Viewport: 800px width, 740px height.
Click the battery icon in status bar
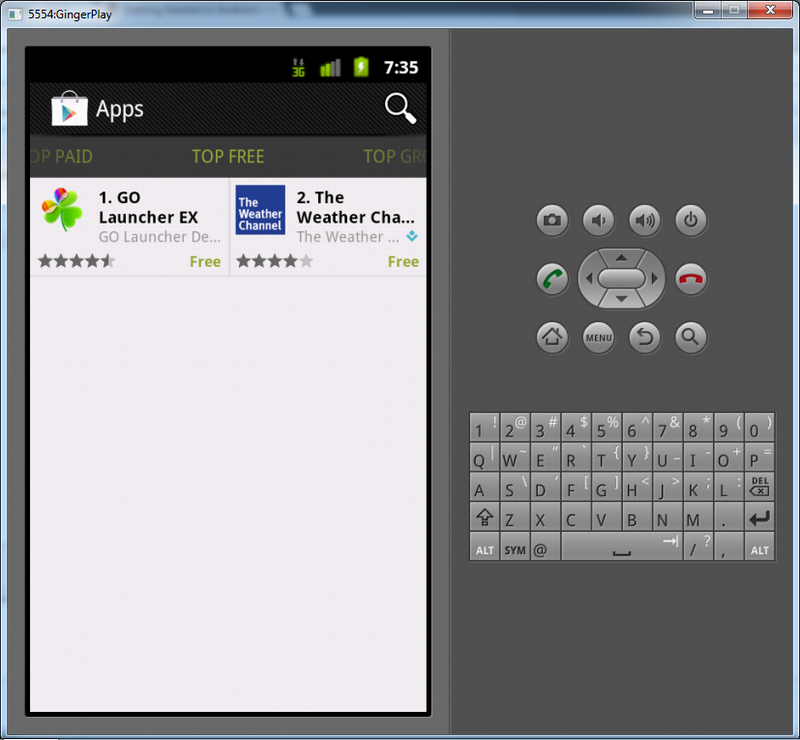361,67
